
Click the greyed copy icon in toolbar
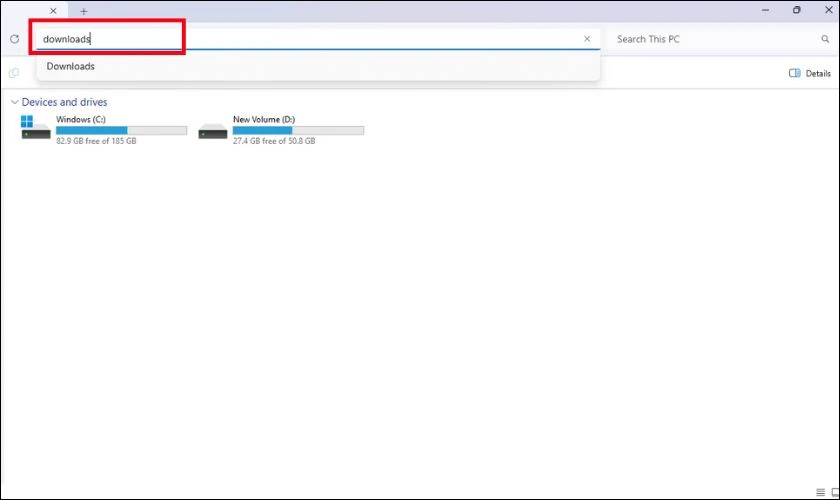pyautogui.click(x=14, y=73)
